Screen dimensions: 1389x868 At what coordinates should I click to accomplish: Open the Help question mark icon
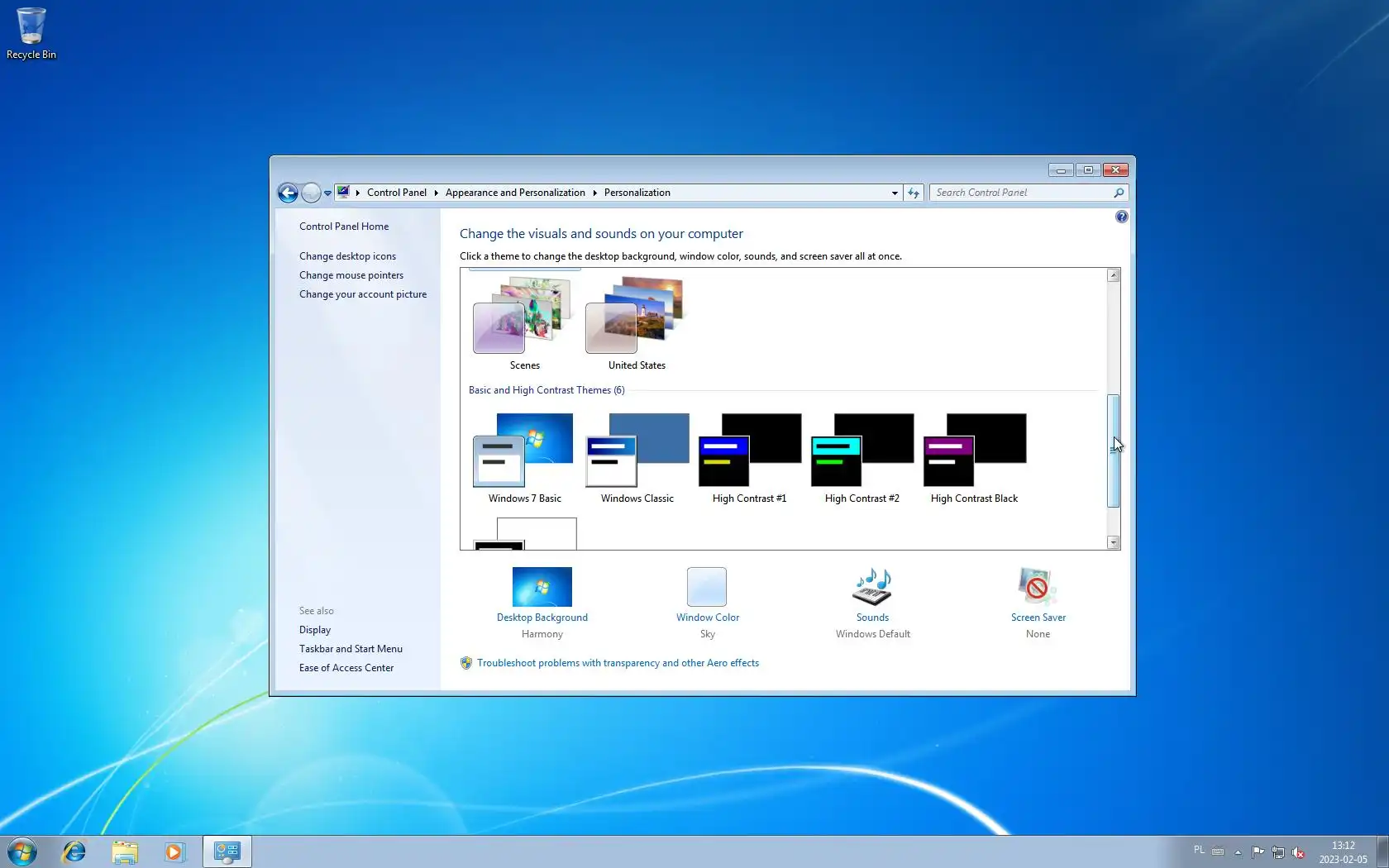1121,217
